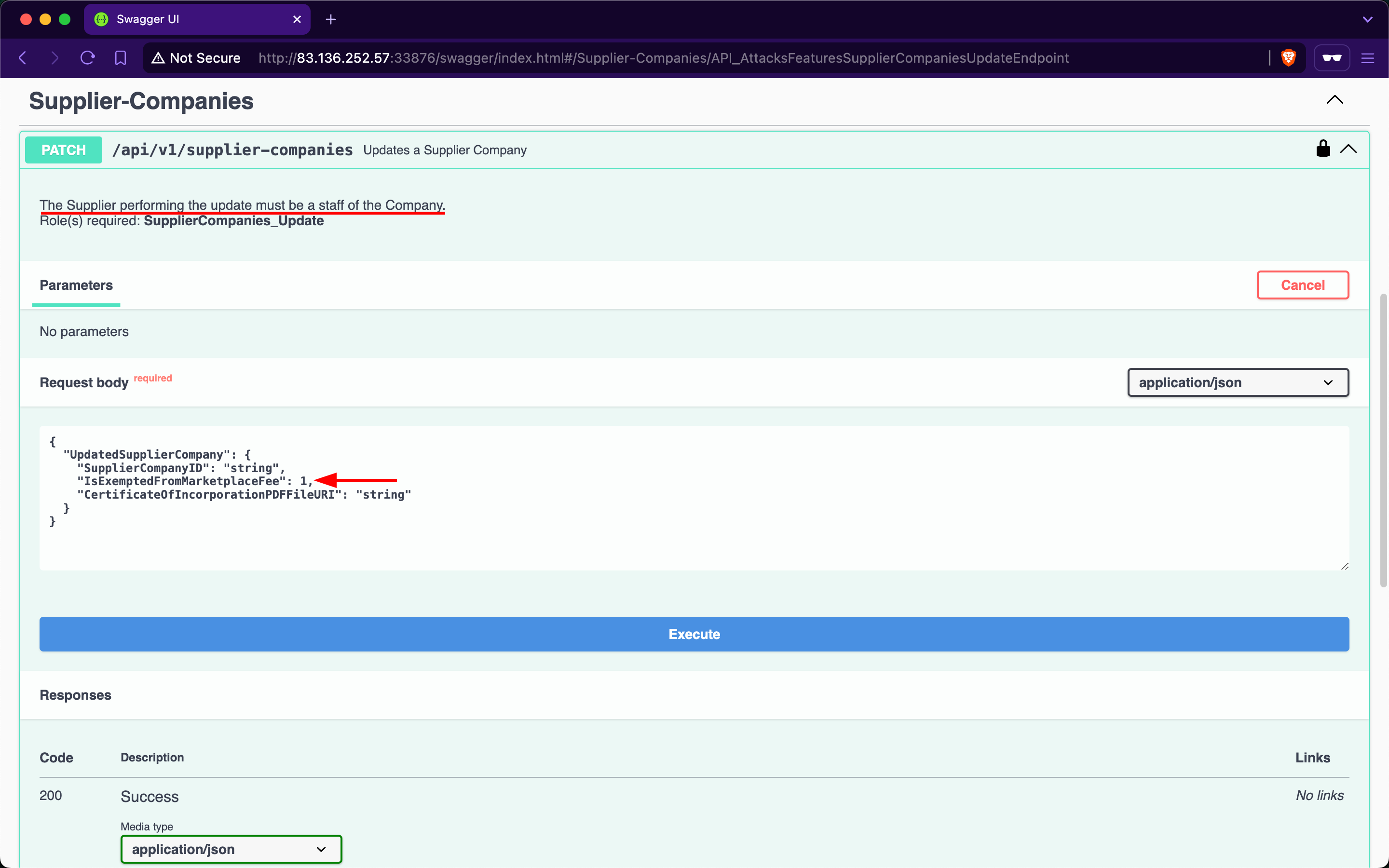
Task: Click the /api/v1/supplier-companies path link
Action: pos(232,150)
